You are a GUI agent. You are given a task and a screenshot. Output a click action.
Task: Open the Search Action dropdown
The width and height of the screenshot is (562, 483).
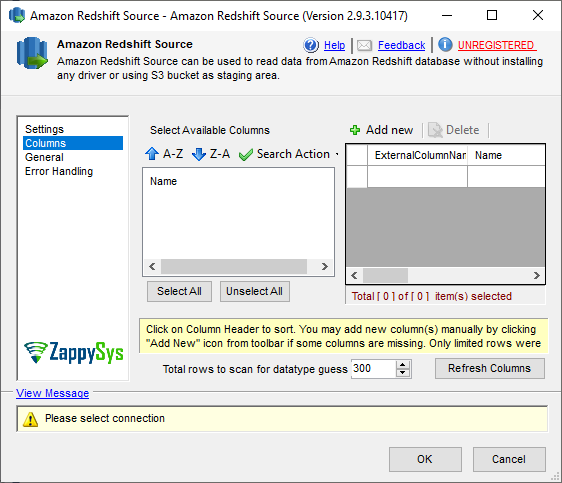(x=289, y=154)
